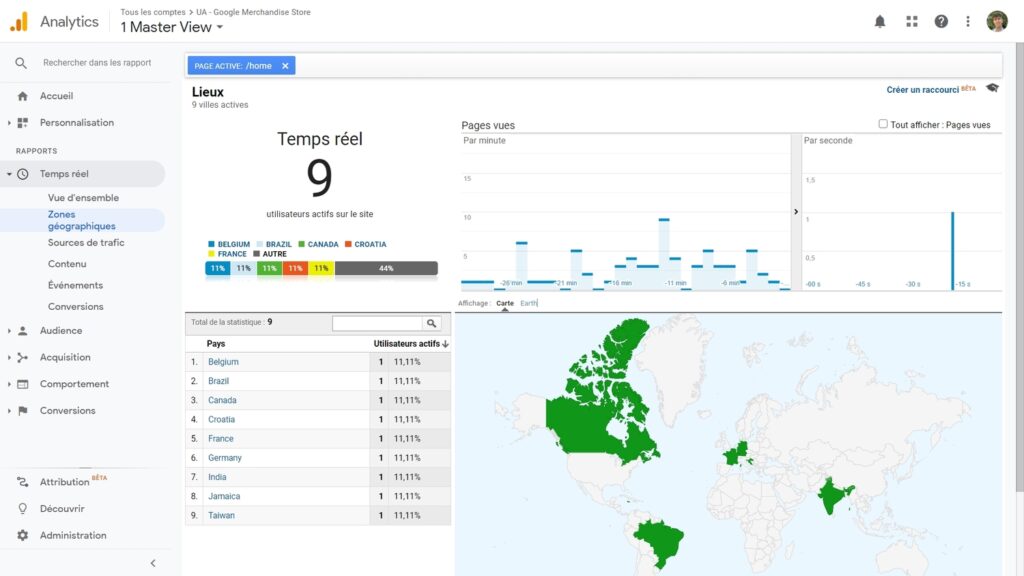
Task: Open the Acquisition section icon
Action: click(x=22, y=357)
